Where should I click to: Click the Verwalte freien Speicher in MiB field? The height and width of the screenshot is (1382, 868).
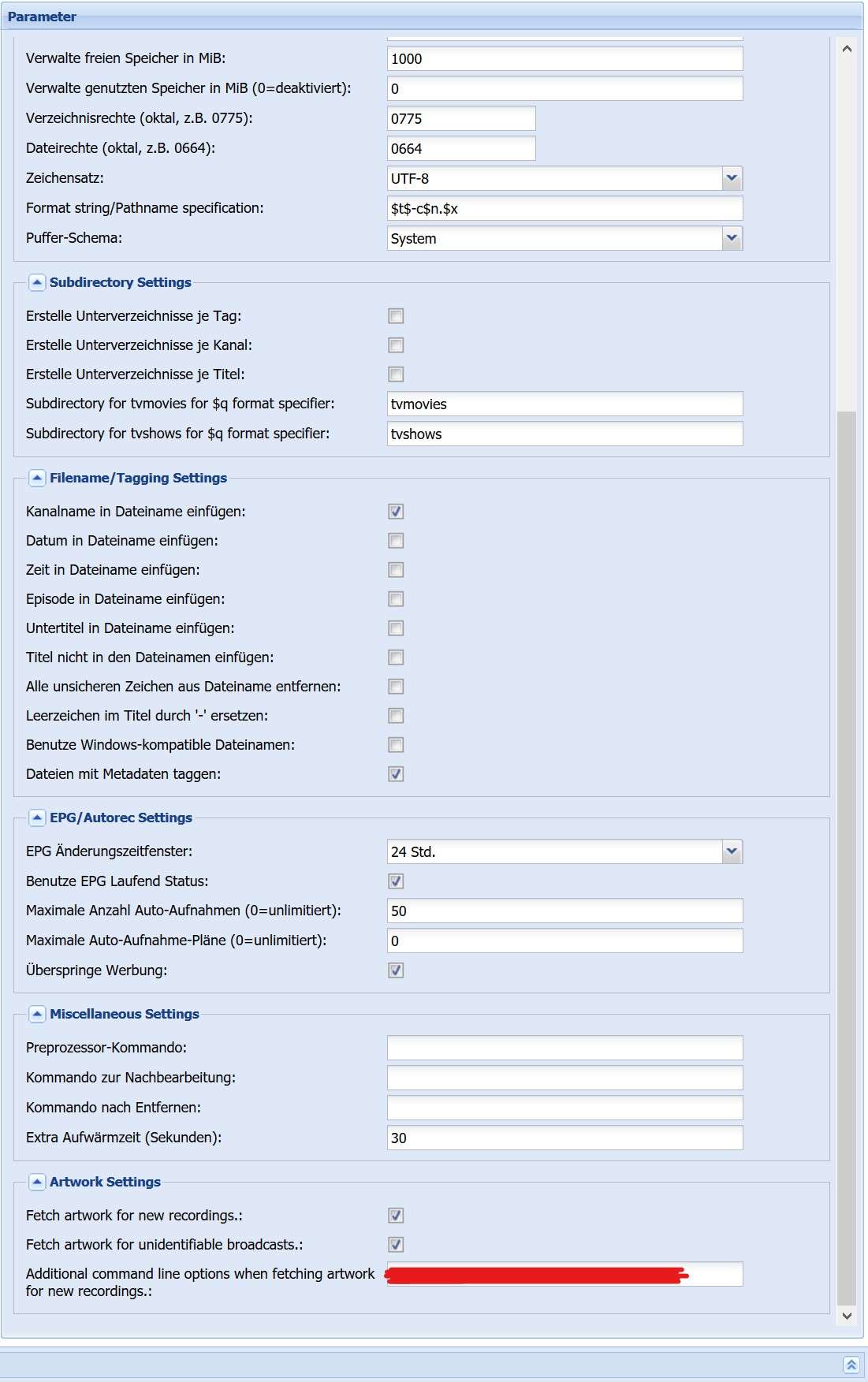click(564, 58)
